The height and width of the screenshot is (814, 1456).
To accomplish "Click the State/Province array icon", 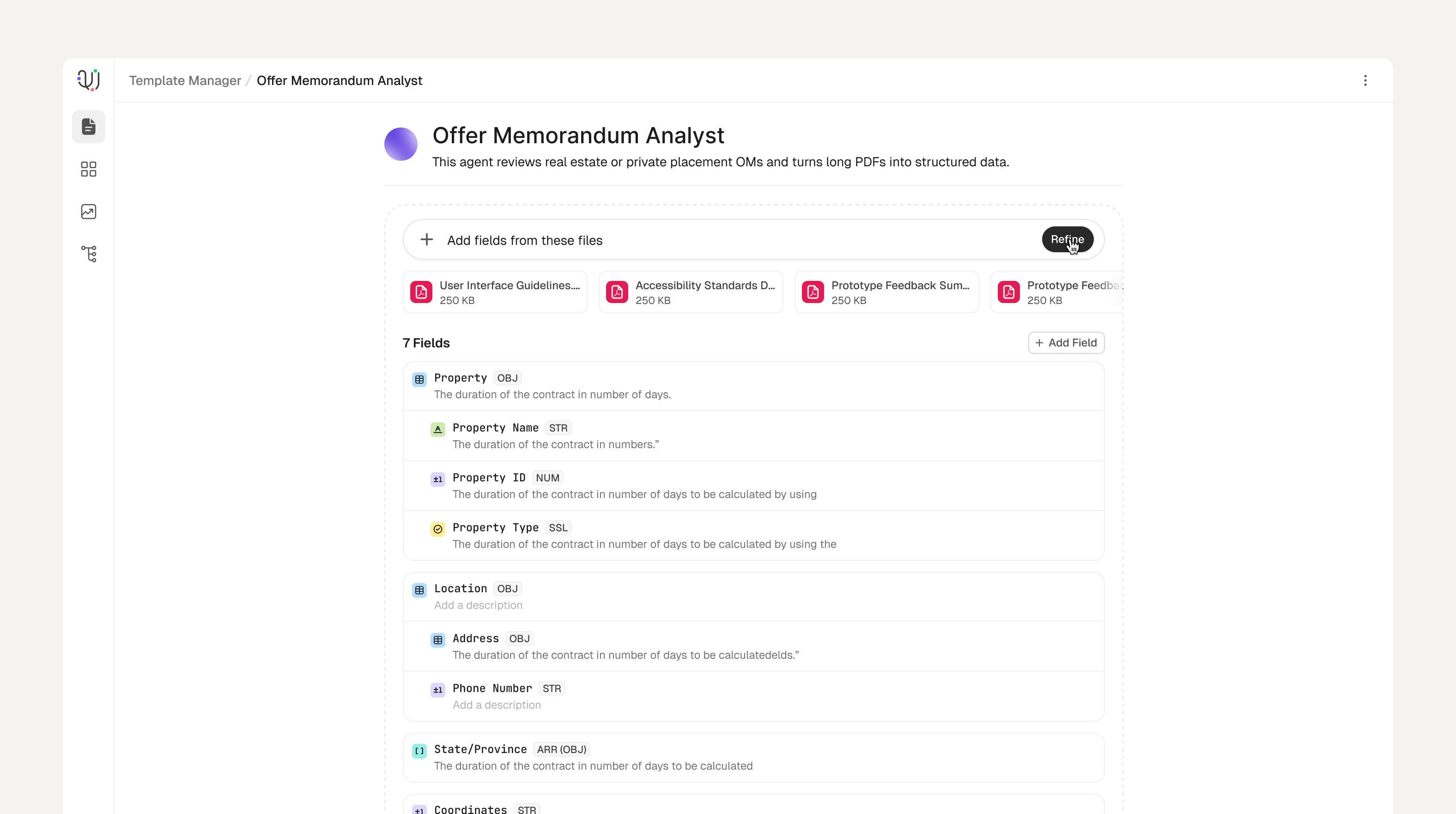I will click(x=419, y=751).
